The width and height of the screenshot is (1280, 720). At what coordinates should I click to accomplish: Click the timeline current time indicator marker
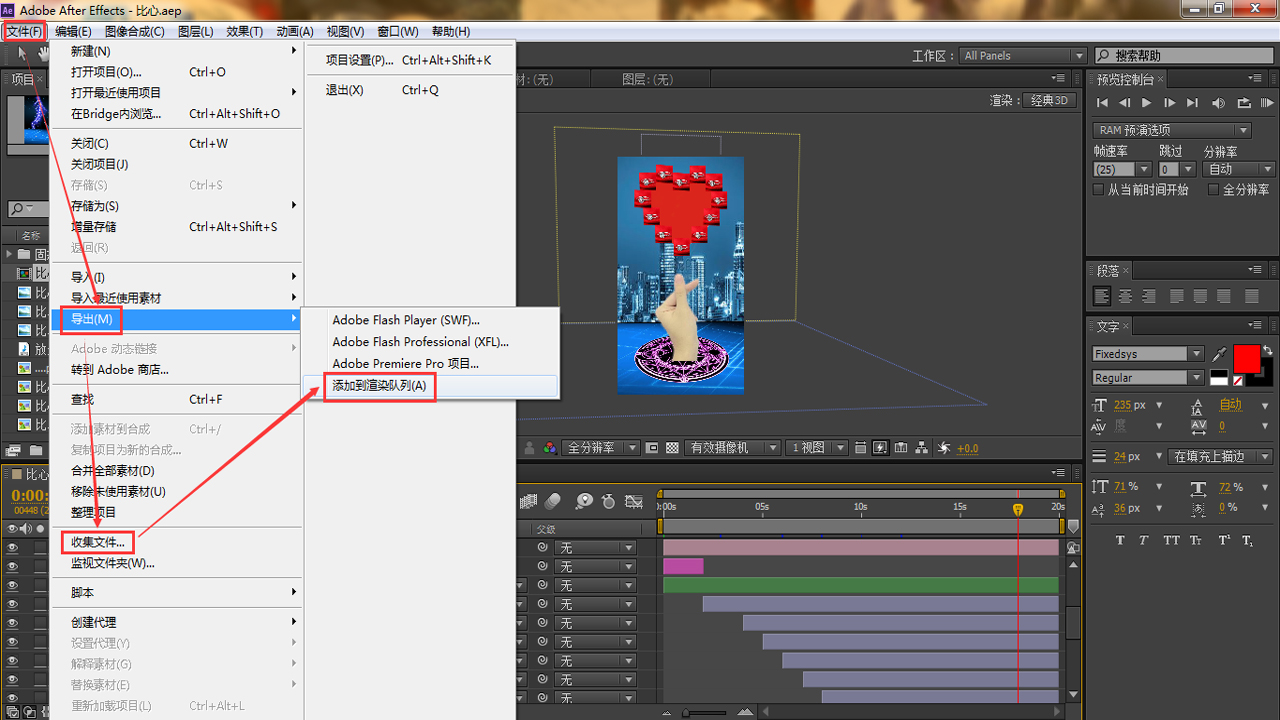click(x=1018, y=509)
